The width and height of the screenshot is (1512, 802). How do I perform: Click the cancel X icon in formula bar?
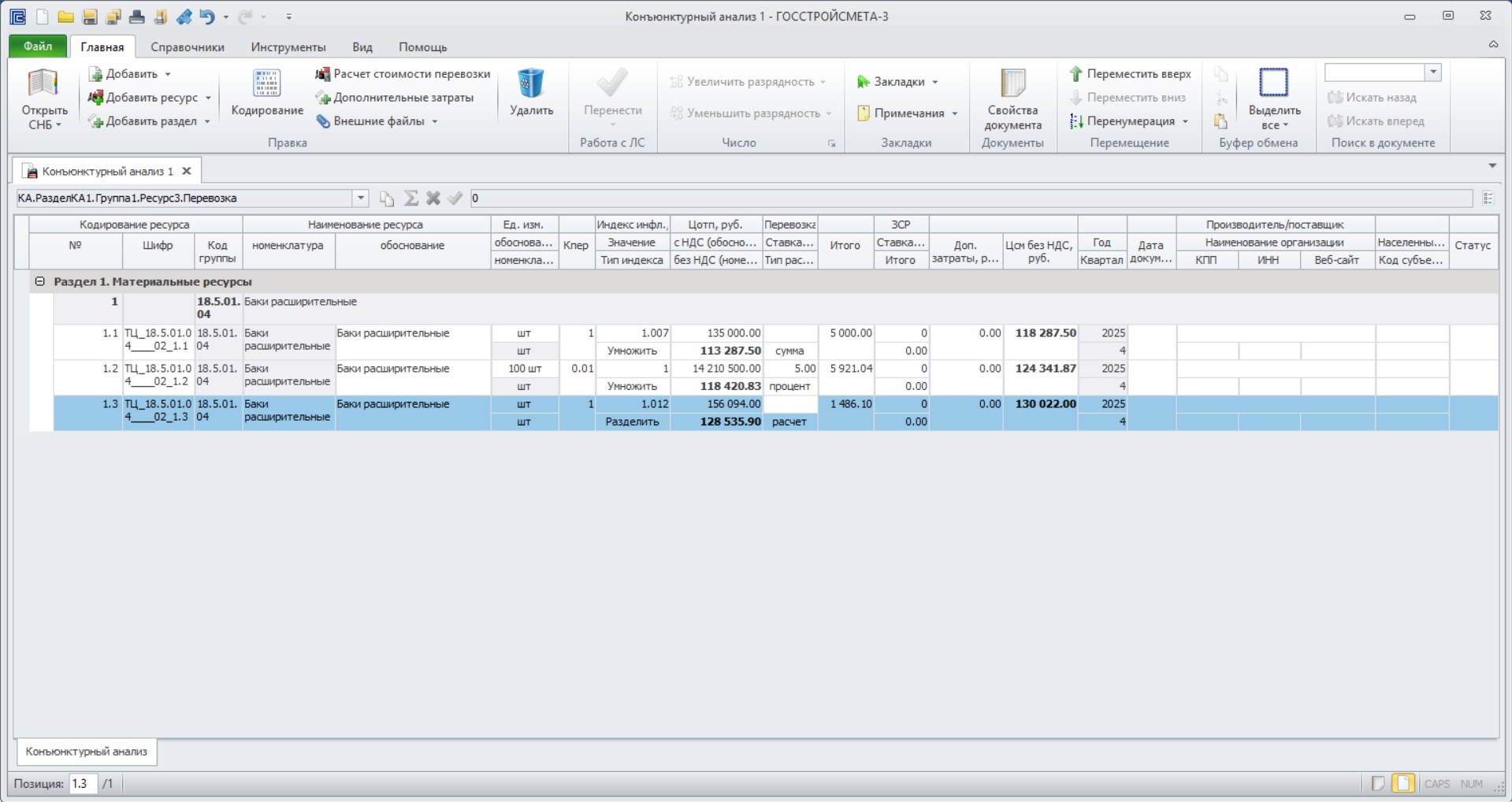click(433, 199)
